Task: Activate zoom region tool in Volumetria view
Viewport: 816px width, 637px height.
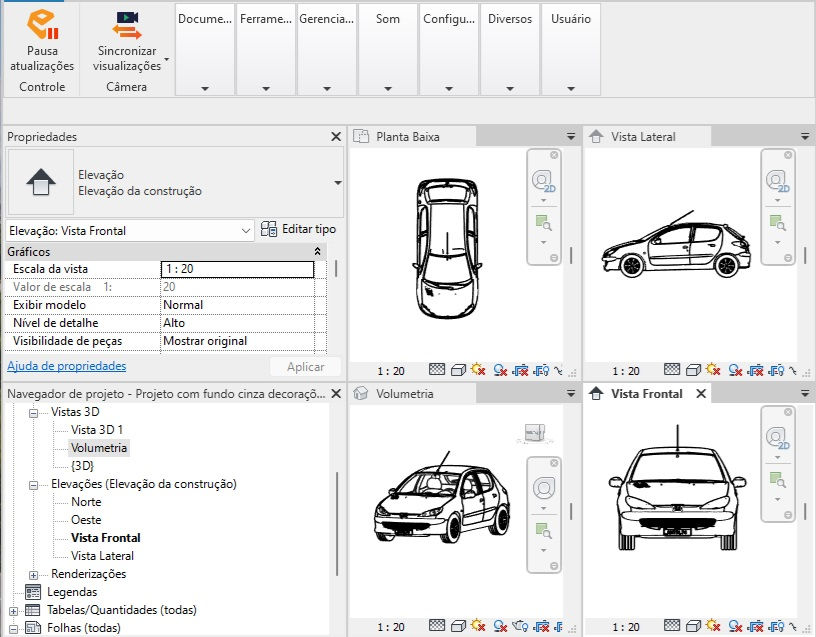Action: (544, 531)
